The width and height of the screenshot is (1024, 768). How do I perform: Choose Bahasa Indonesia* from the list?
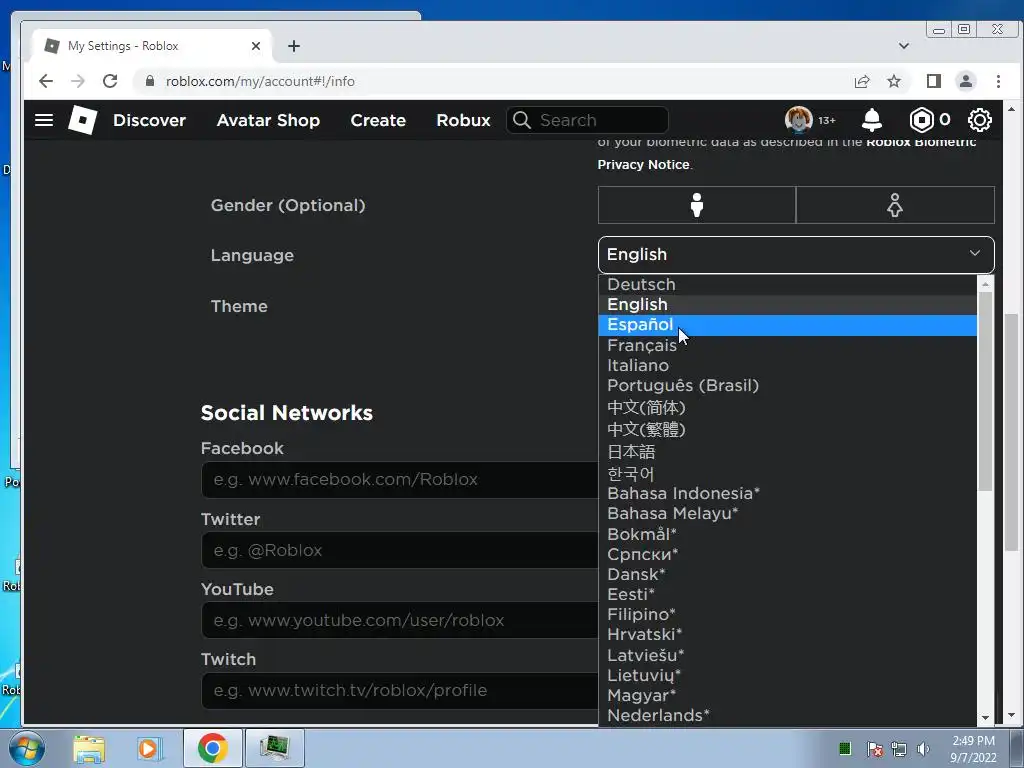click(x=788, y=494)
